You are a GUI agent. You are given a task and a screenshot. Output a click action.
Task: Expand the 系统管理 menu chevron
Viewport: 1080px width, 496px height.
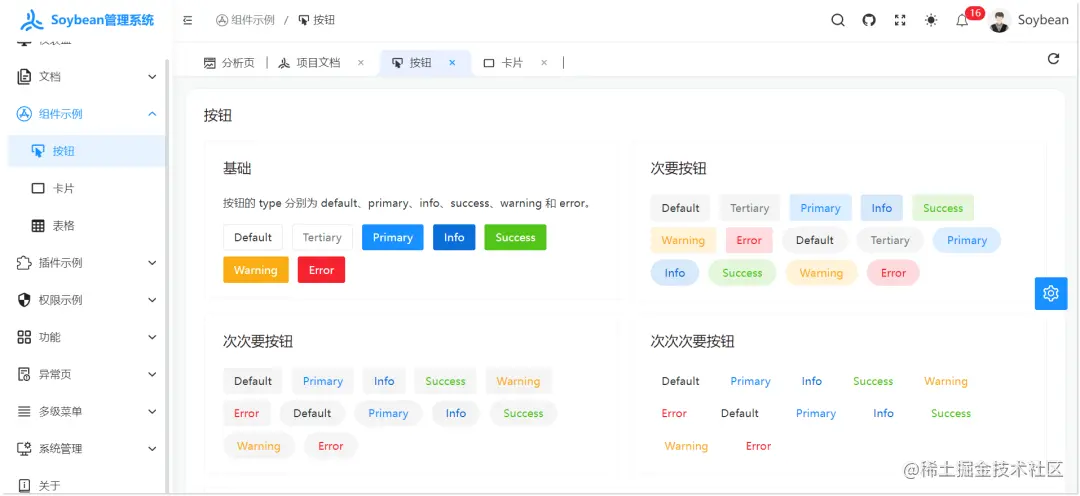coord(153,448)
